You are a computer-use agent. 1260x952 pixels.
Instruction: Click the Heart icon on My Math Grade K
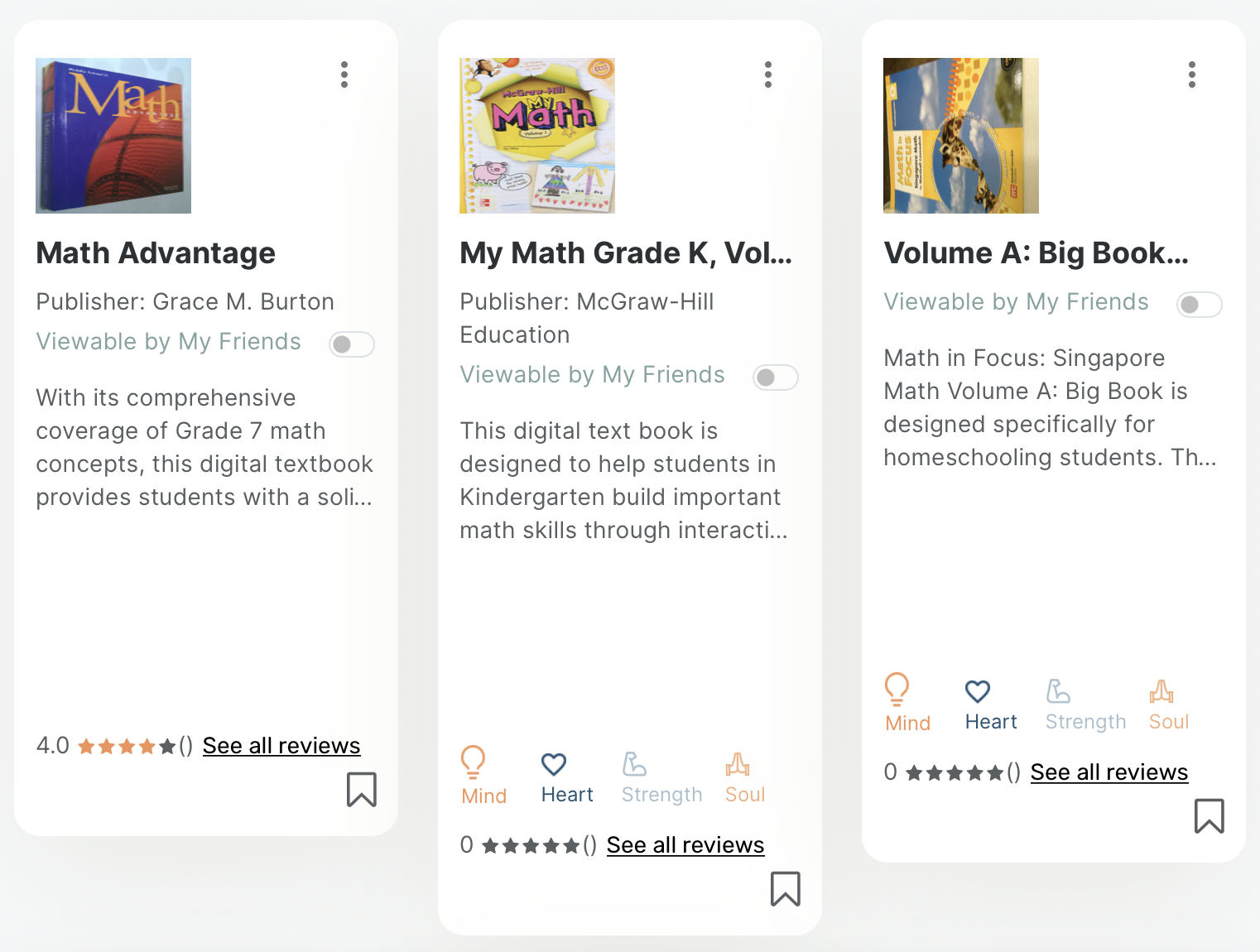coord(554,764)
